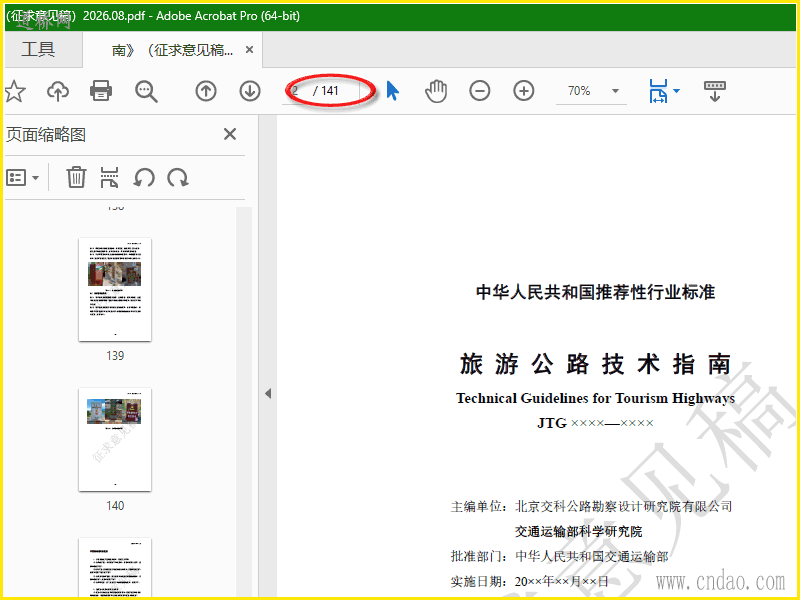800x600 pixels.
Task: Click the 交通运输部科学研究院 text
Action: click(578, 531)
